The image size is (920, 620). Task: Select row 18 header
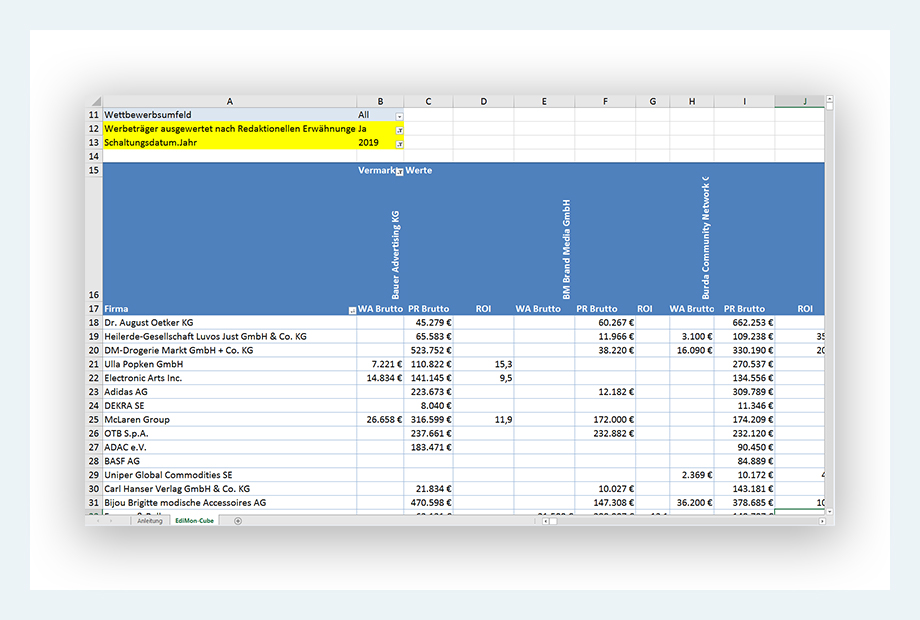click(x=94, y=323)
